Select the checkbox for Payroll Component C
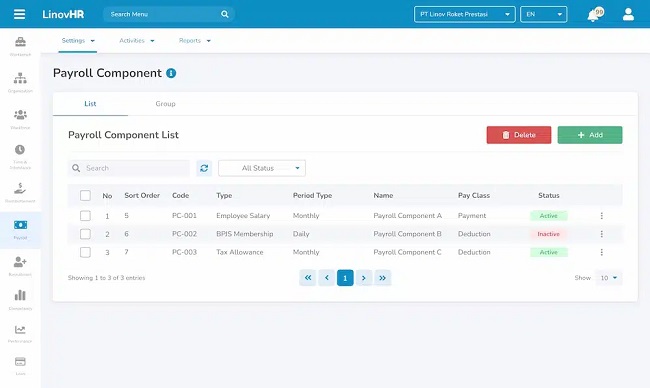Viewport: 650px width, 388px height. tap(85, 252)
